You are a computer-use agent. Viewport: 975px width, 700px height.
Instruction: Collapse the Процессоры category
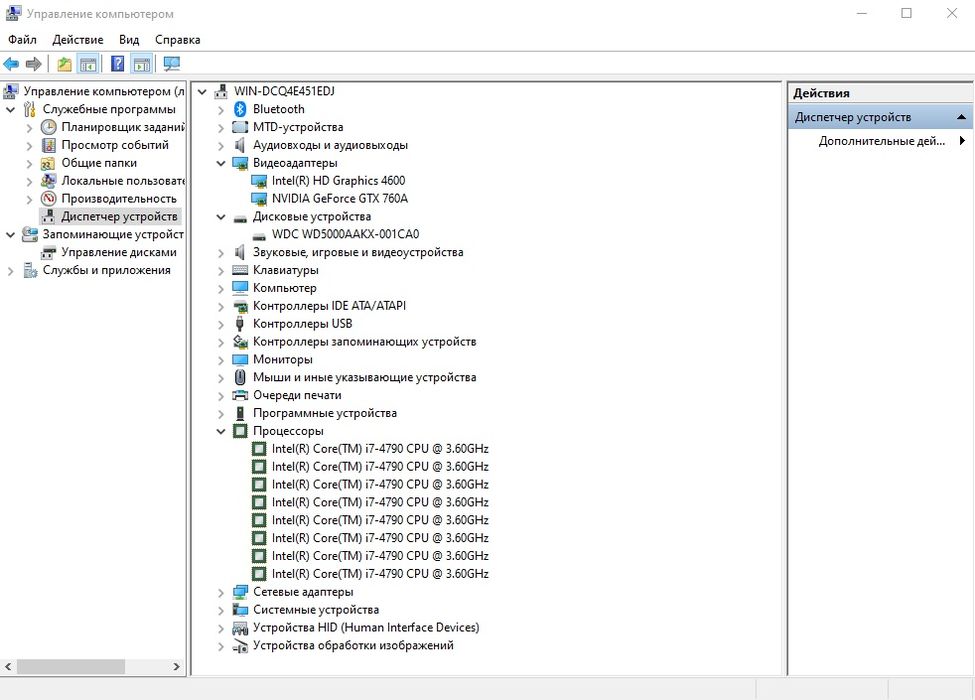(221, 431)
